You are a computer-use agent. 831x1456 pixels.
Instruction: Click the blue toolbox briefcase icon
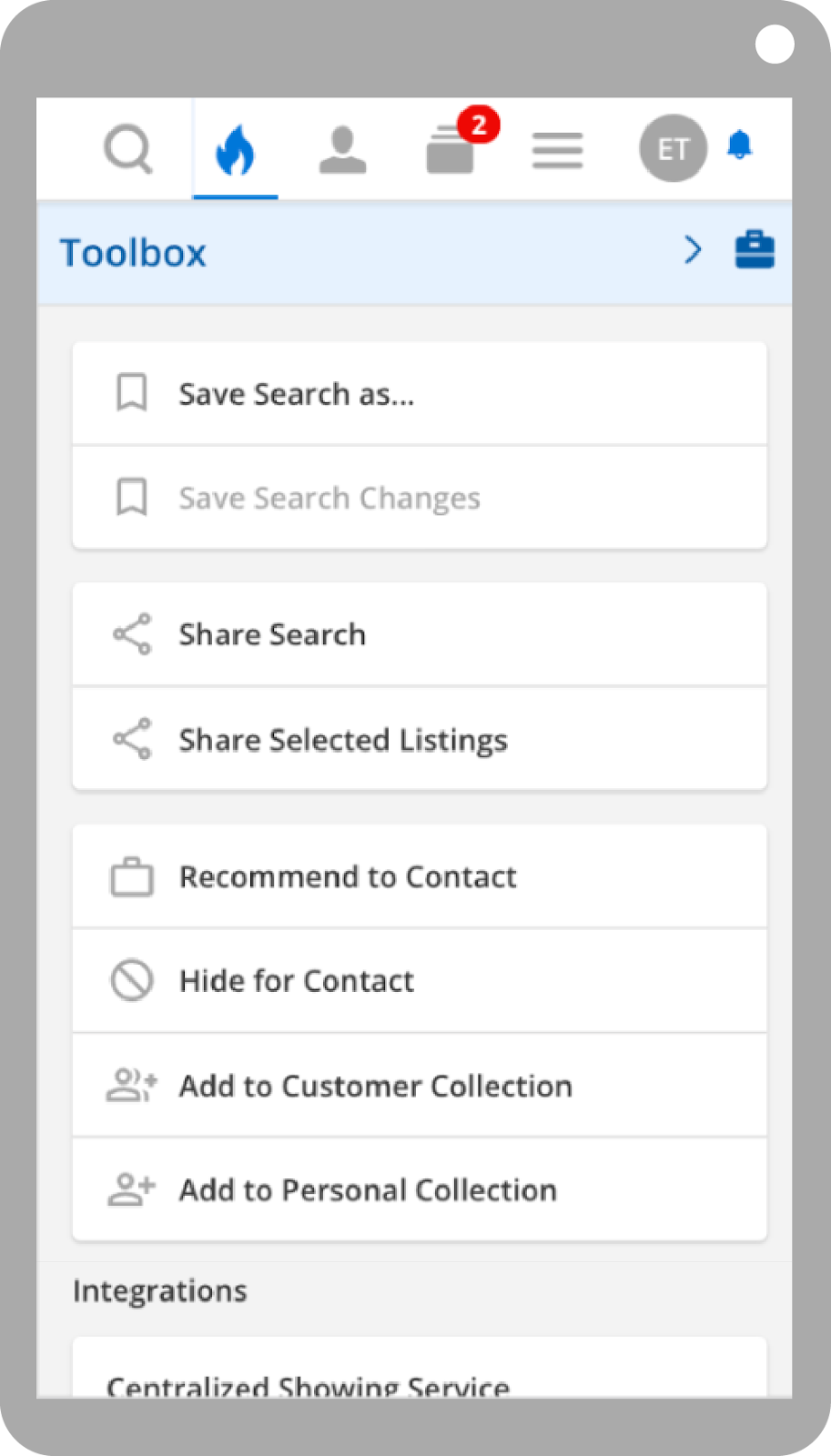point(755,250)
